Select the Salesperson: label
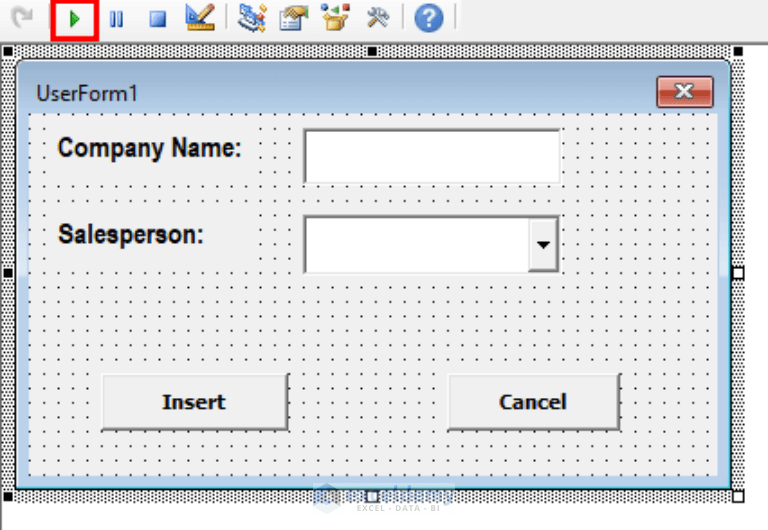 tap(131, 234)
